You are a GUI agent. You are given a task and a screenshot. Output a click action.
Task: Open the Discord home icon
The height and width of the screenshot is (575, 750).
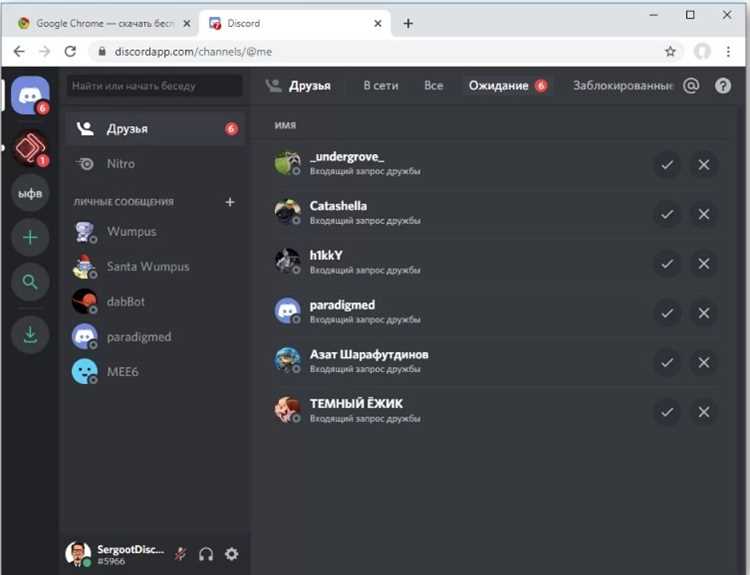tap(30, 95)
